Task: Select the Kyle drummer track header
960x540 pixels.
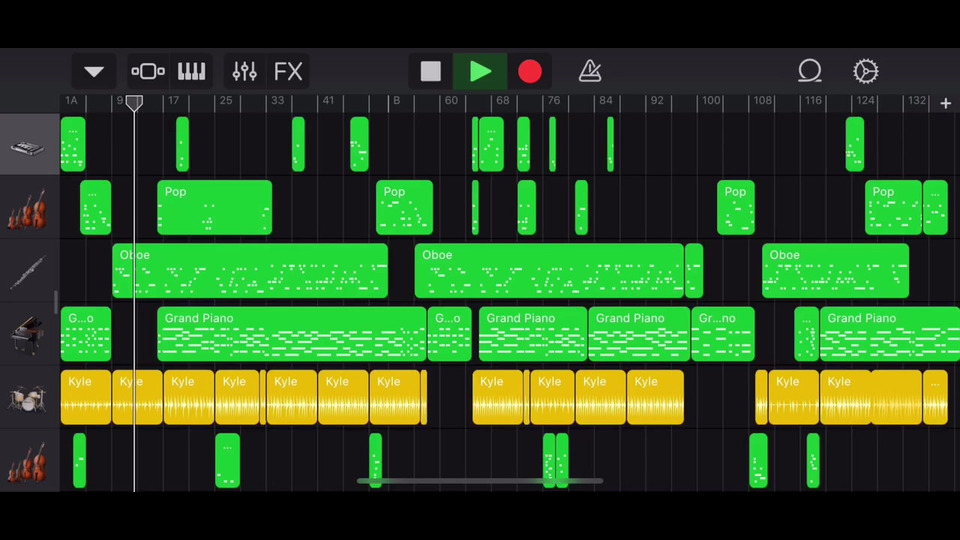Action: pos(29,398)
